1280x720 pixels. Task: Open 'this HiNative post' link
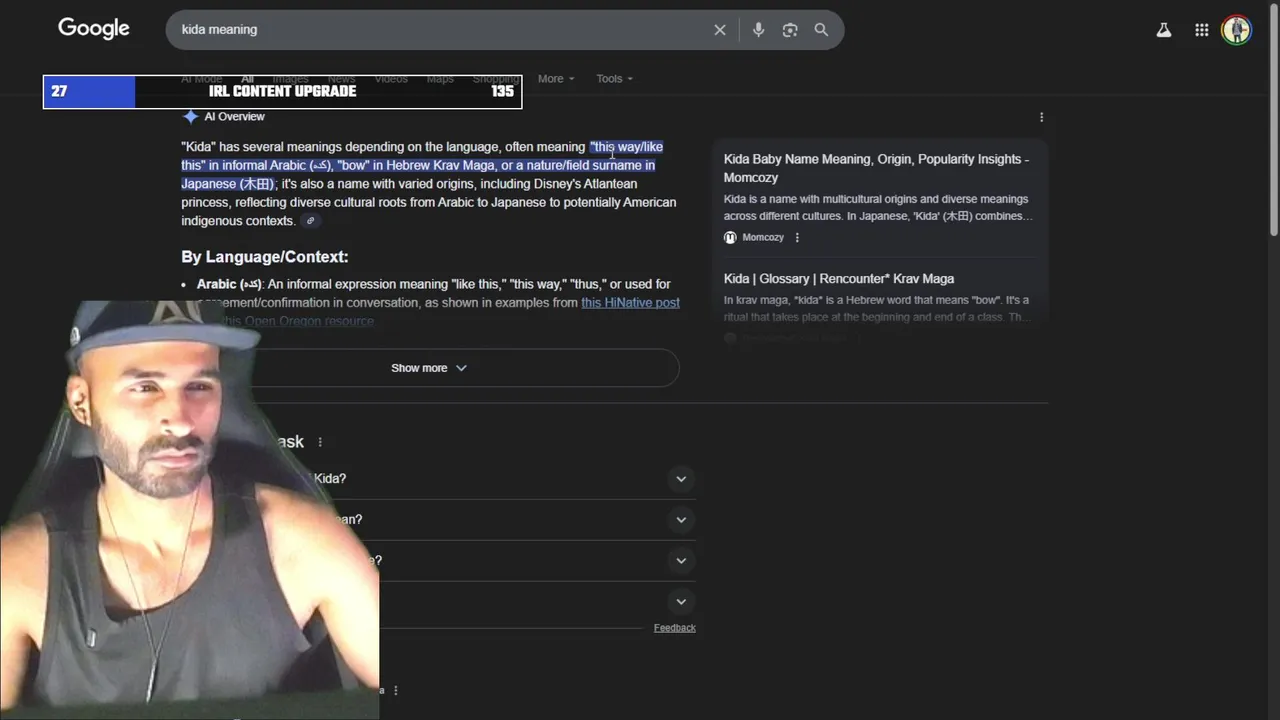pyautogui.click(x=630, y=303)
